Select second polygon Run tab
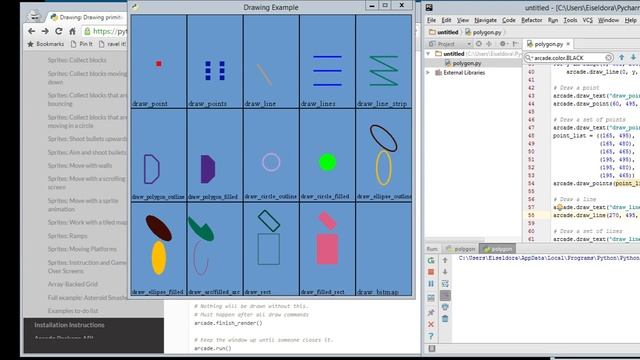The width and height of the screenshot is (640, 360). click(498, 249)
